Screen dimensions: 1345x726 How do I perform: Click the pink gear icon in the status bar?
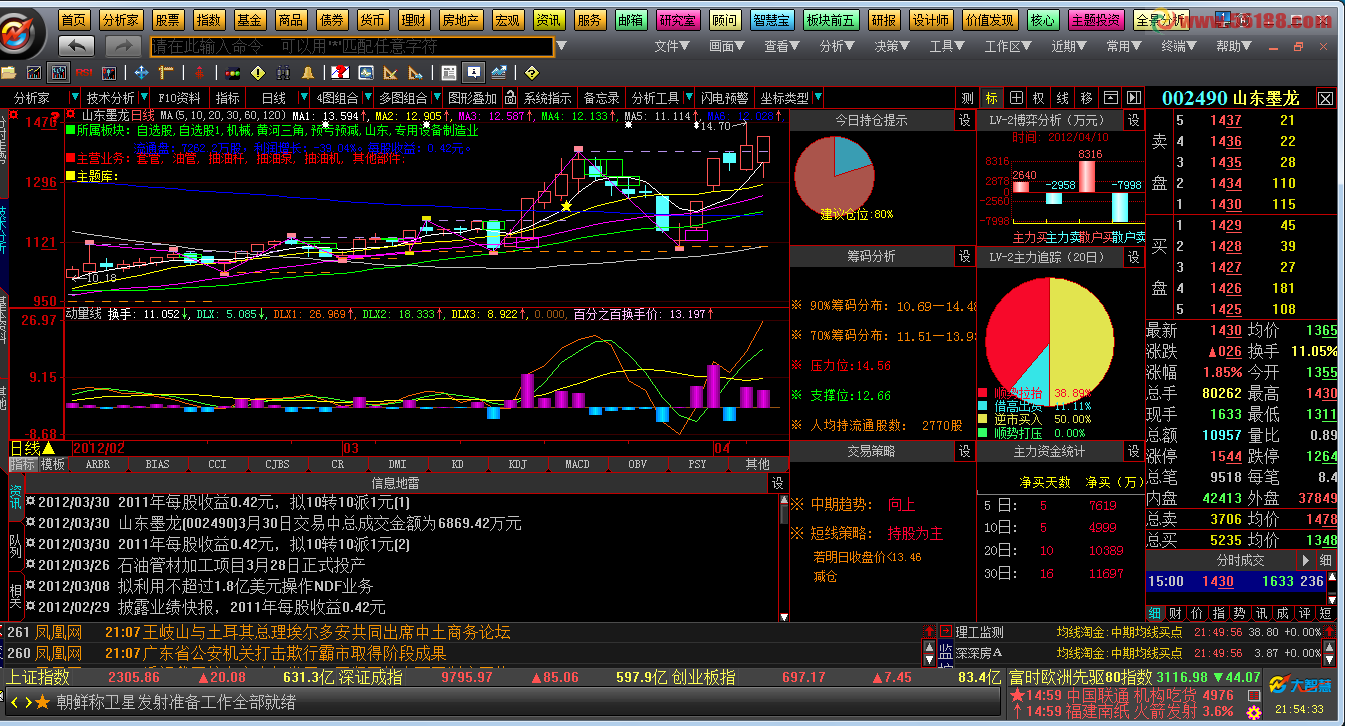coord(1253,711)
